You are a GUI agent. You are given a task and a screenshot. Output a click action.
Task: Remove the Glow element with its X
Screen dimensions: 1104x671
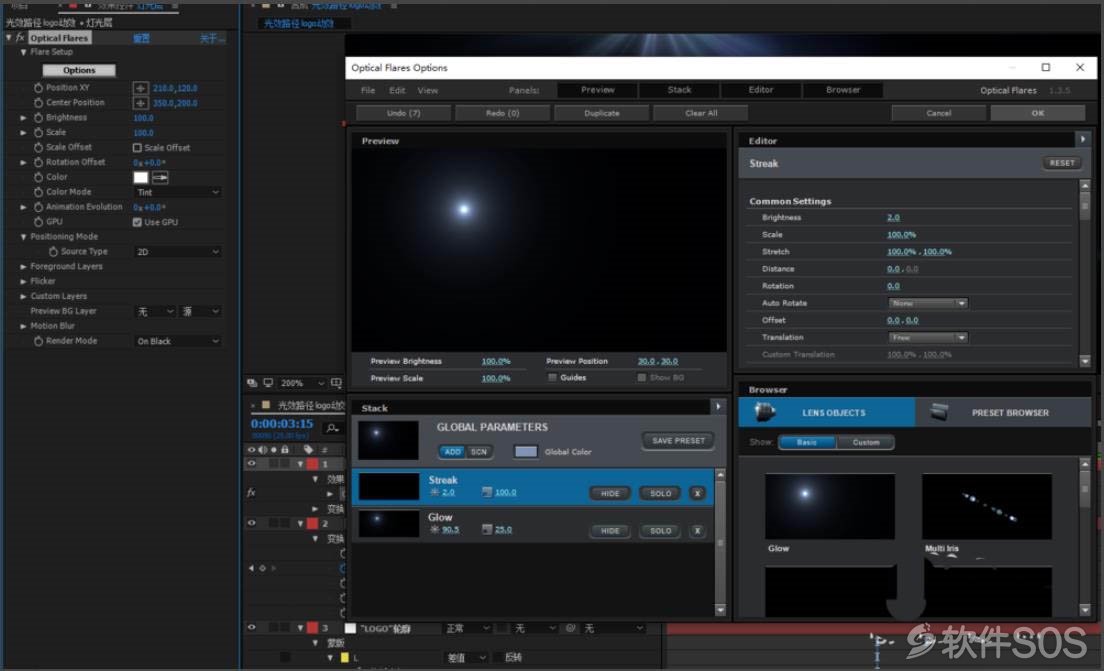(x=697, y=531)
